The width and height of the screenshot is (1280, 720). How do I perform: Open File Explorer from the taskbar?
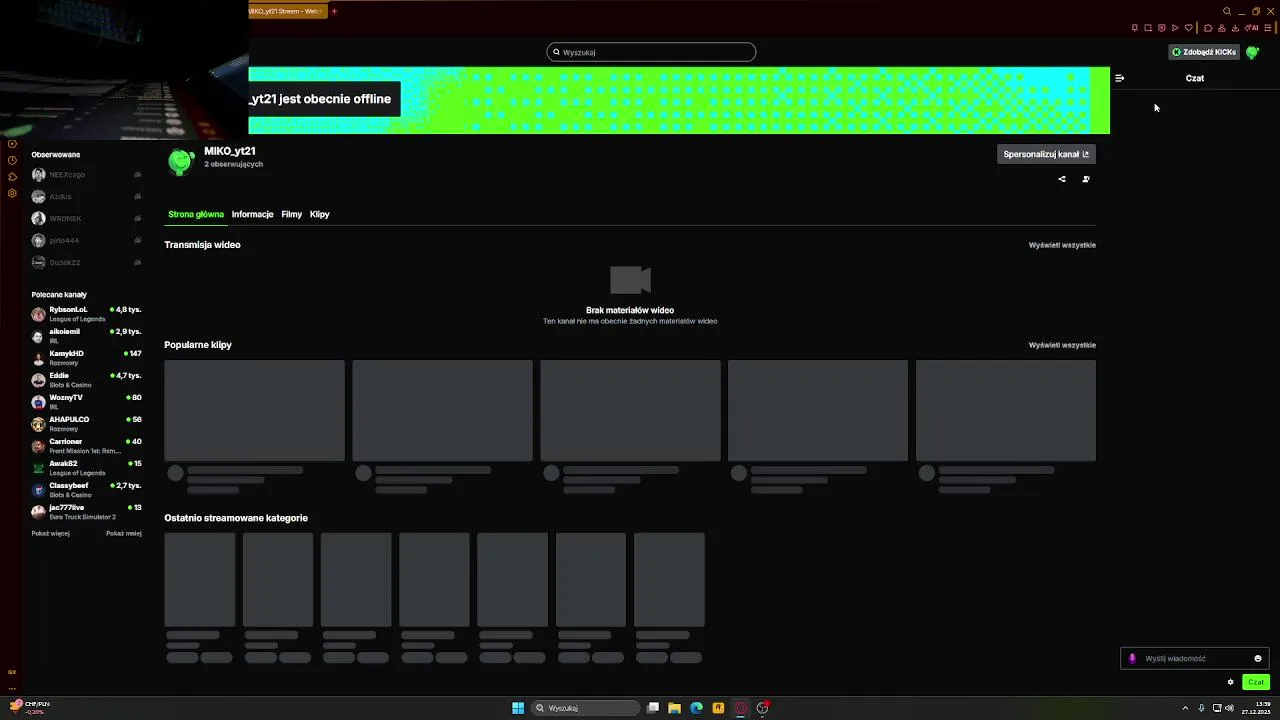click(675, 708)
